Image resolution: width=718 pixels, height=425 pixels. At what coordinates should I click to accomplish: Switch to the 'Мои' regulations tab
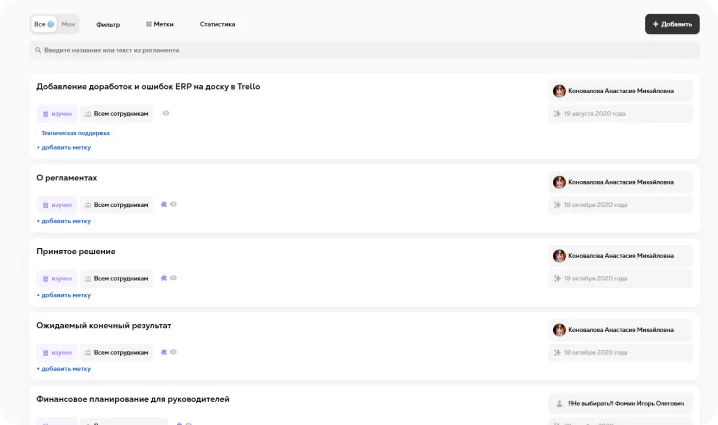(x=68, y=24)
